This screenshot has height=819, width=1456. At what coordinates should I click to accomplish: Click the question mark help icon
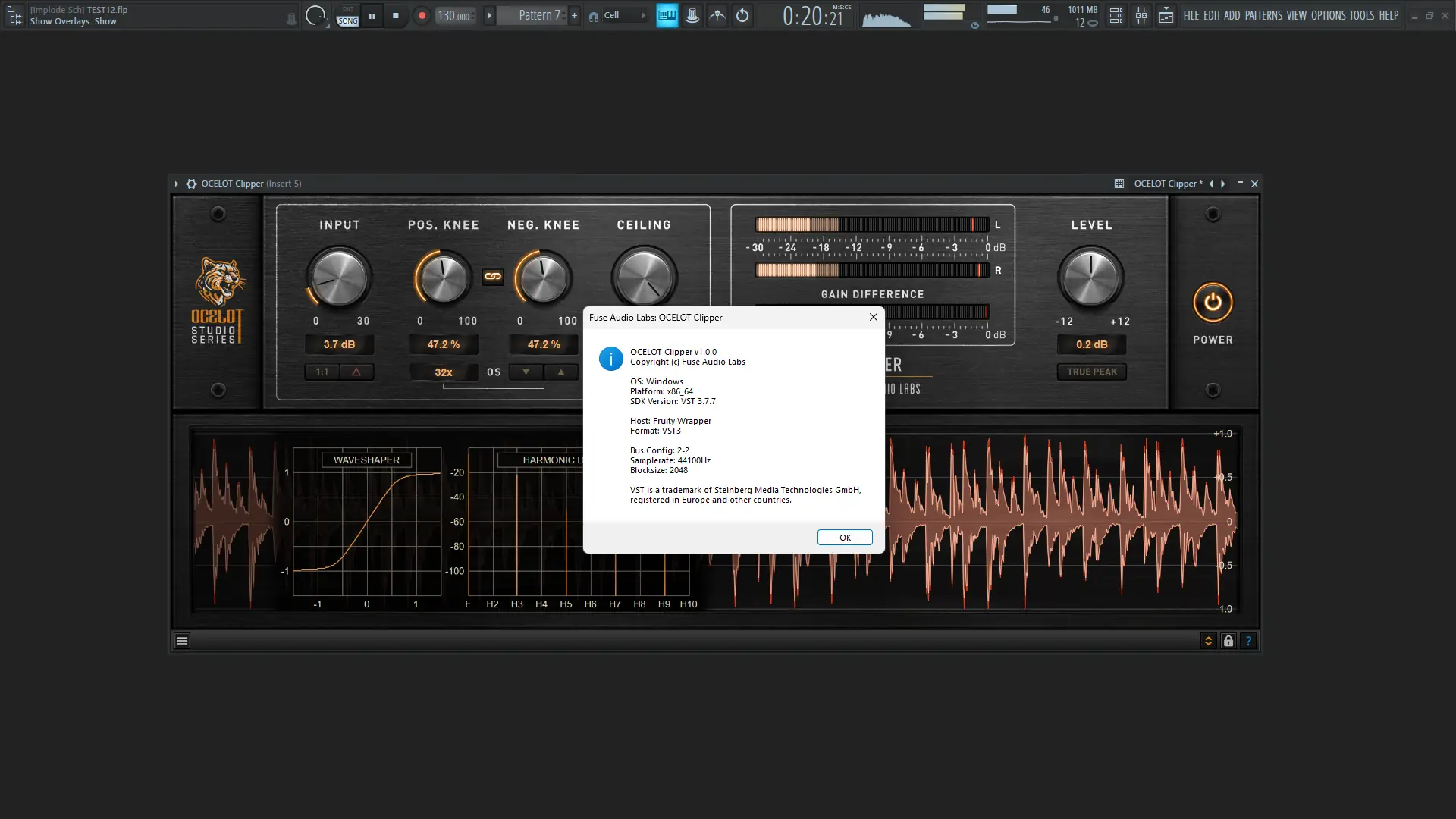[1248, 641]
